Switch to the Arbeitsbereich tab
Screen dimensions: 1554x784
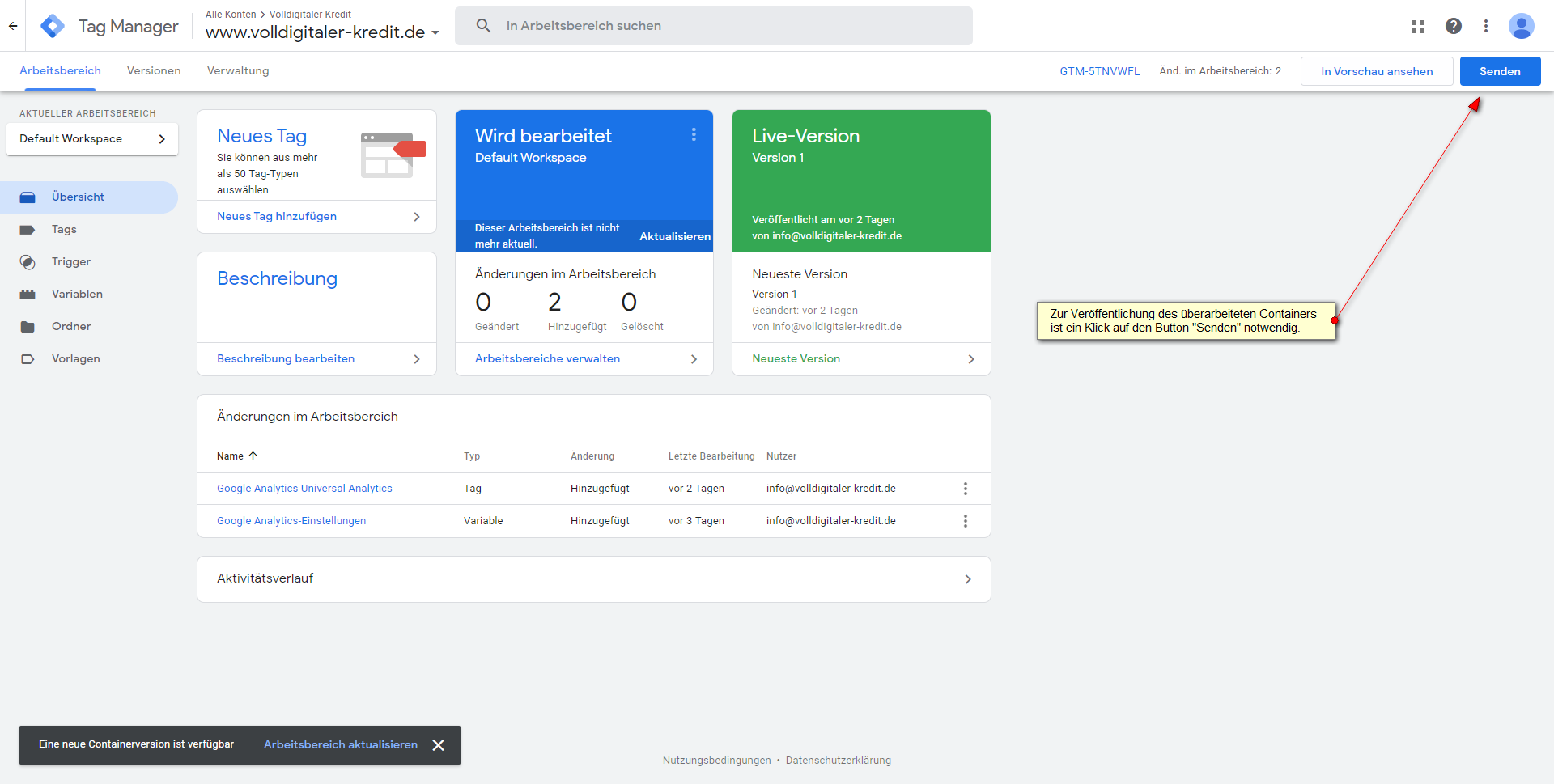tap(60, 71)
